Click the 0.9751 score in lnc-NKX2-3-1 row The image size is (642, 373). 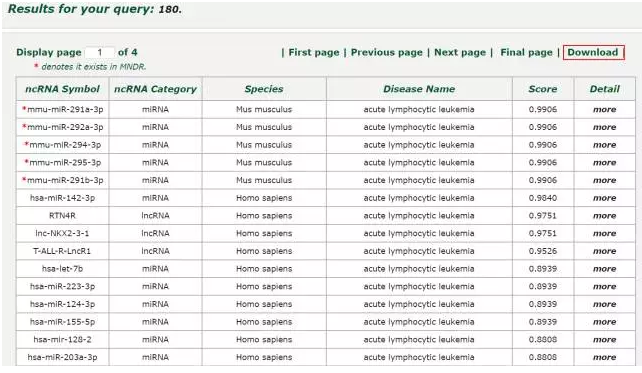click(543, 233)
